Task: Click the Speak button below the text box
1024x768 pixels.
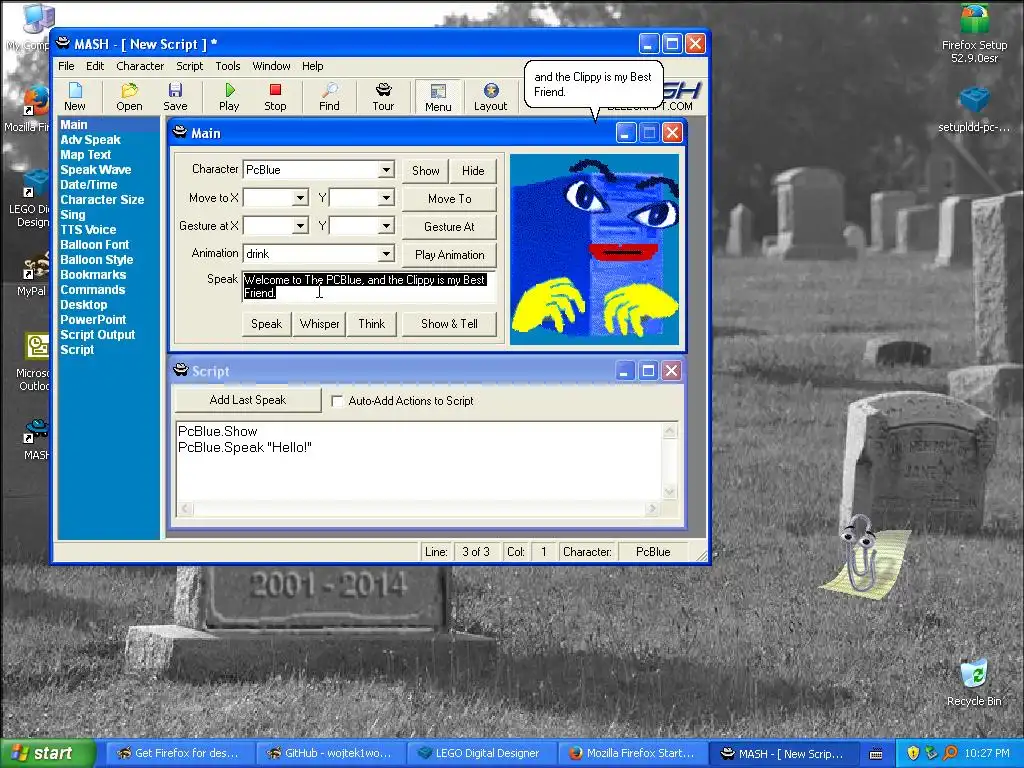Action: (x=266, y=324)
